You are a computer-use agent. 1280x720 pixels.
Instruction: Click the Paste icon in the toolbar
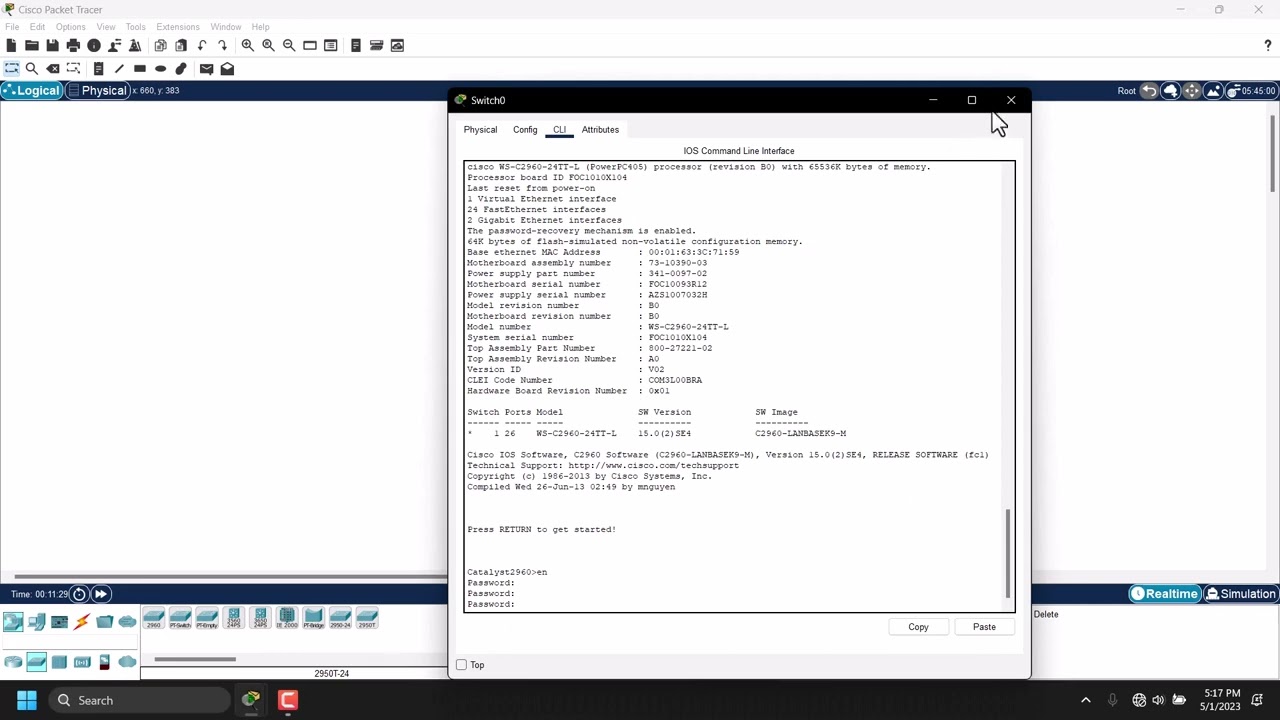click(181, 45)
